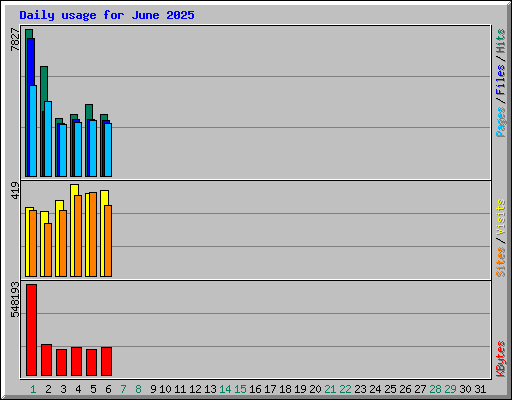This screenshot has width=512, height=400.
Task: Click the "Daily usage for June 2025" title
Action: point(107,15)
